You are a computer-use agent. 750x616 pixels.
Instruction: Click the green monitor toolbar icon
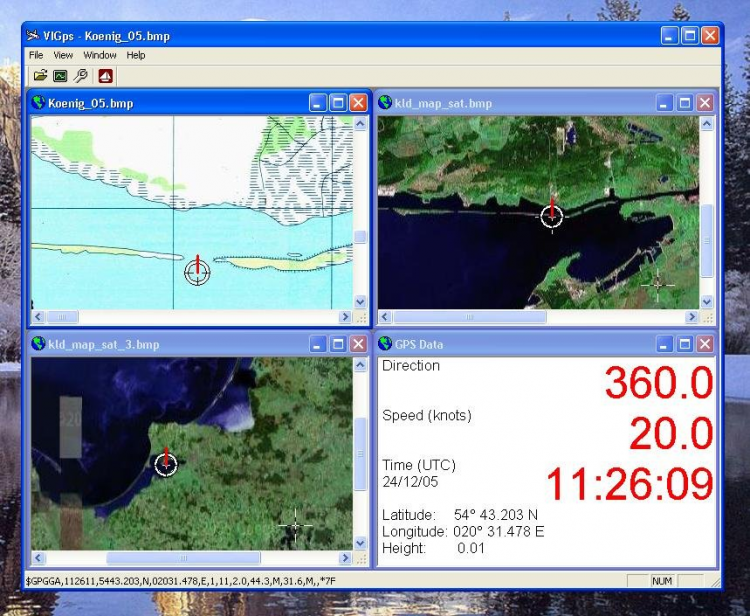point(60,76)
